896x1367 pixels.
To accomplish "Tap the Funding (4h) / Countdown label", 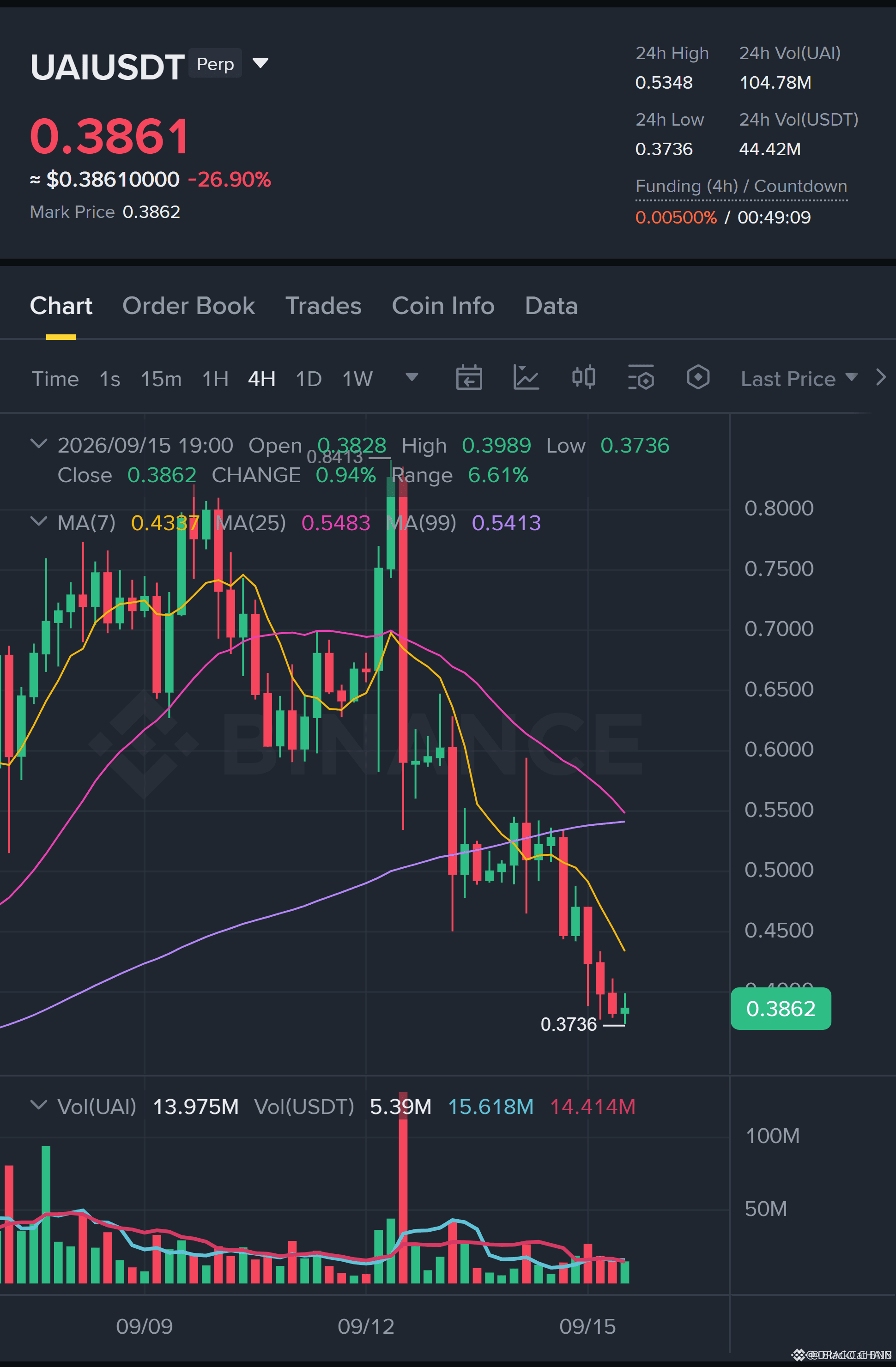I will 741,186.
